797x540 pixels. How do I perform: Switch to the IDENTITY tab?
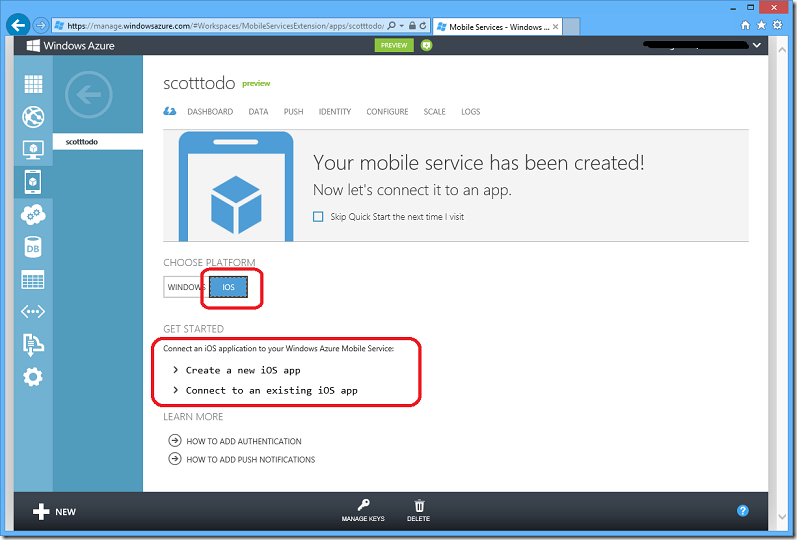pyautogui.click(x=335, y=112)
